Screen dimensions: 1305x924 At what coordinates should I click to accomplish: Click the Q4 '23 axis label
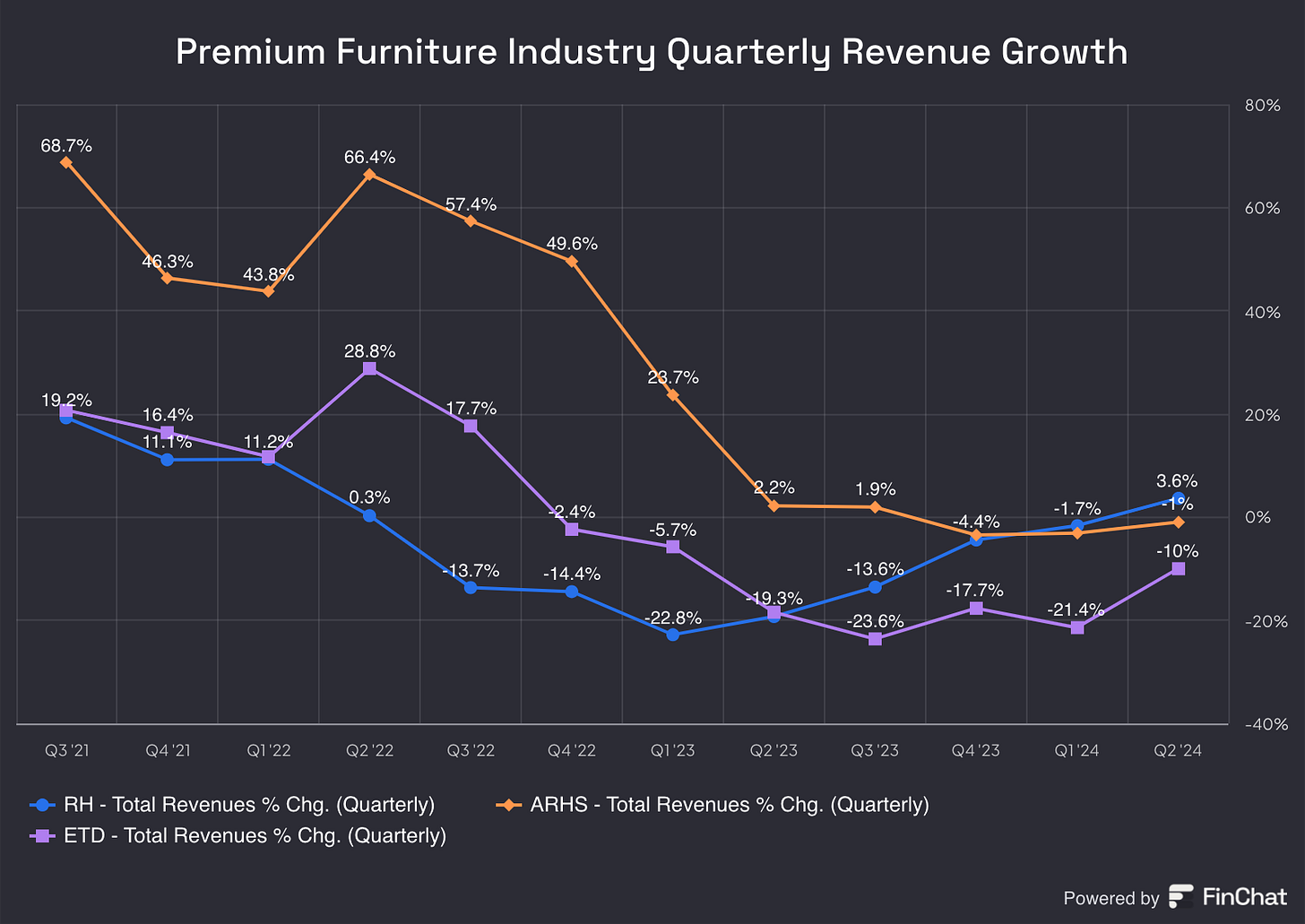[976, 751]
